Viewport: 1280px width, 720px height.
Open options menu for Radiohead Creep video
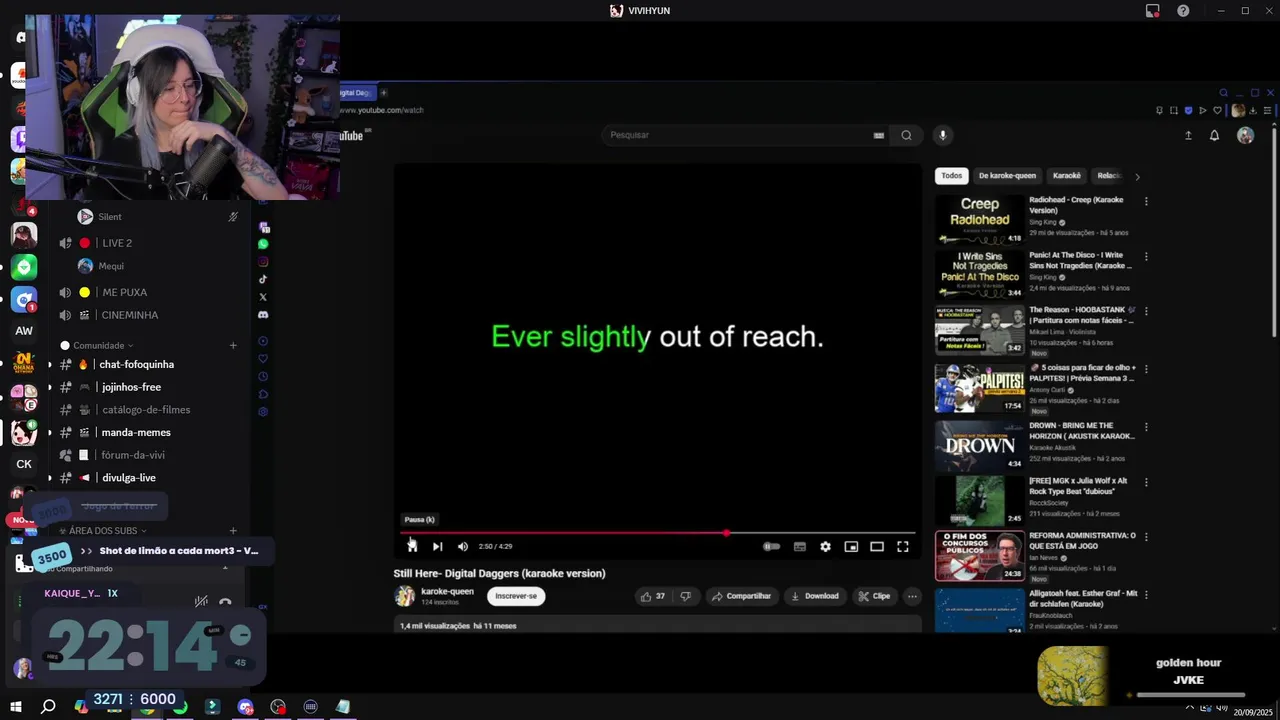pyautogui.click(x=1146, y=201)
